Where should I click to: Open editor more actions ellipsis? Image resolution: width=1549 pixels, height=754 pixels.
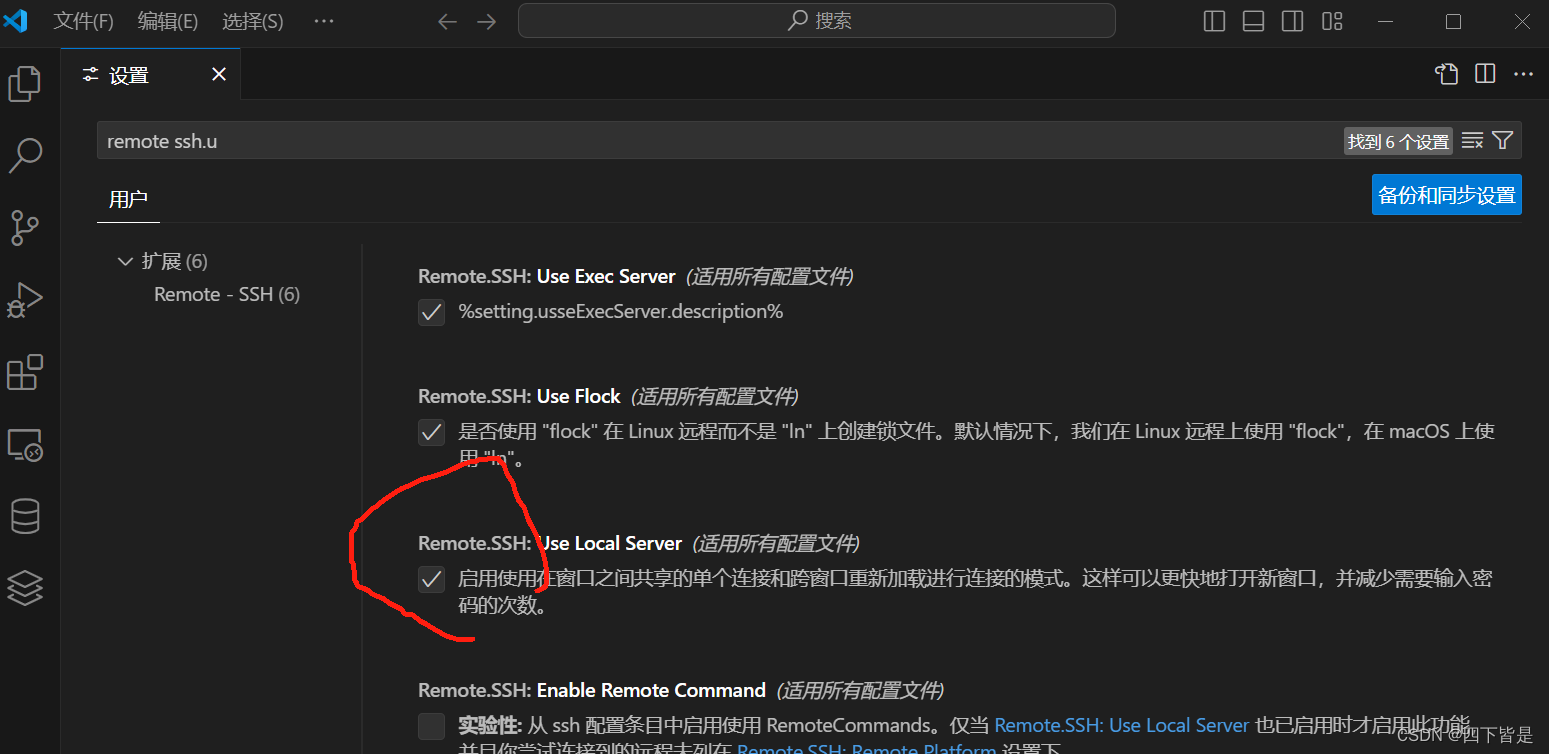pos(1523,74)
